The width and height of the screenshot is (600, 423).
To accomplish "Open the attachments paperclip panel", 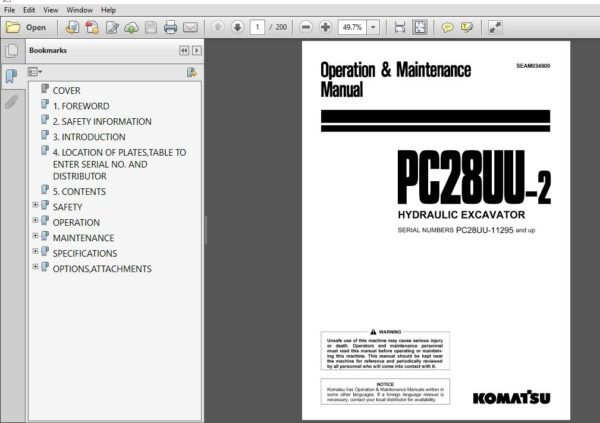I will [x=11, y=102].
